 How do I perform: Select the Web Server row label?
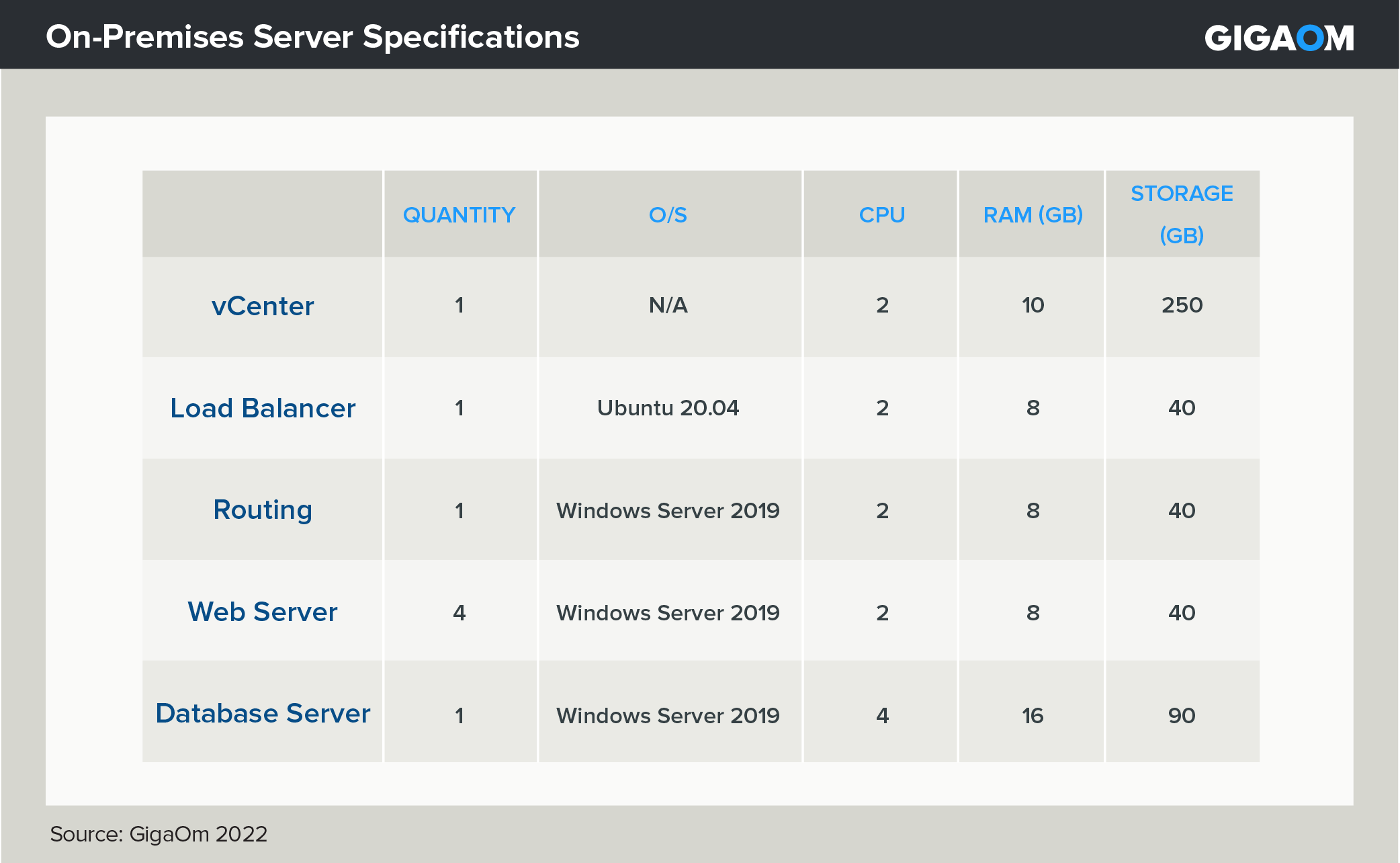263,612
